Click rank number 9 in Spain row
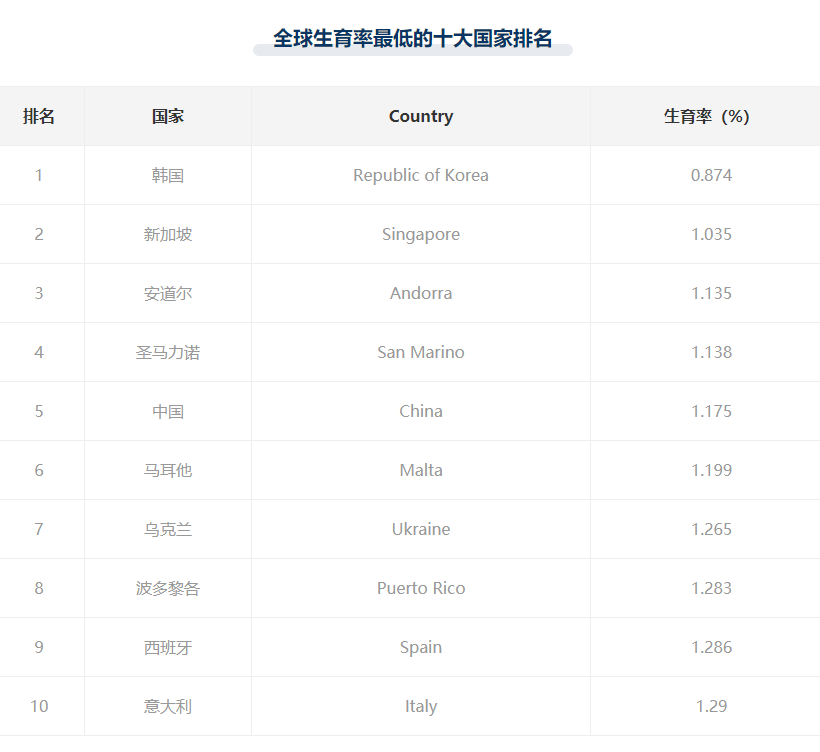 click(x=39, y=648)
